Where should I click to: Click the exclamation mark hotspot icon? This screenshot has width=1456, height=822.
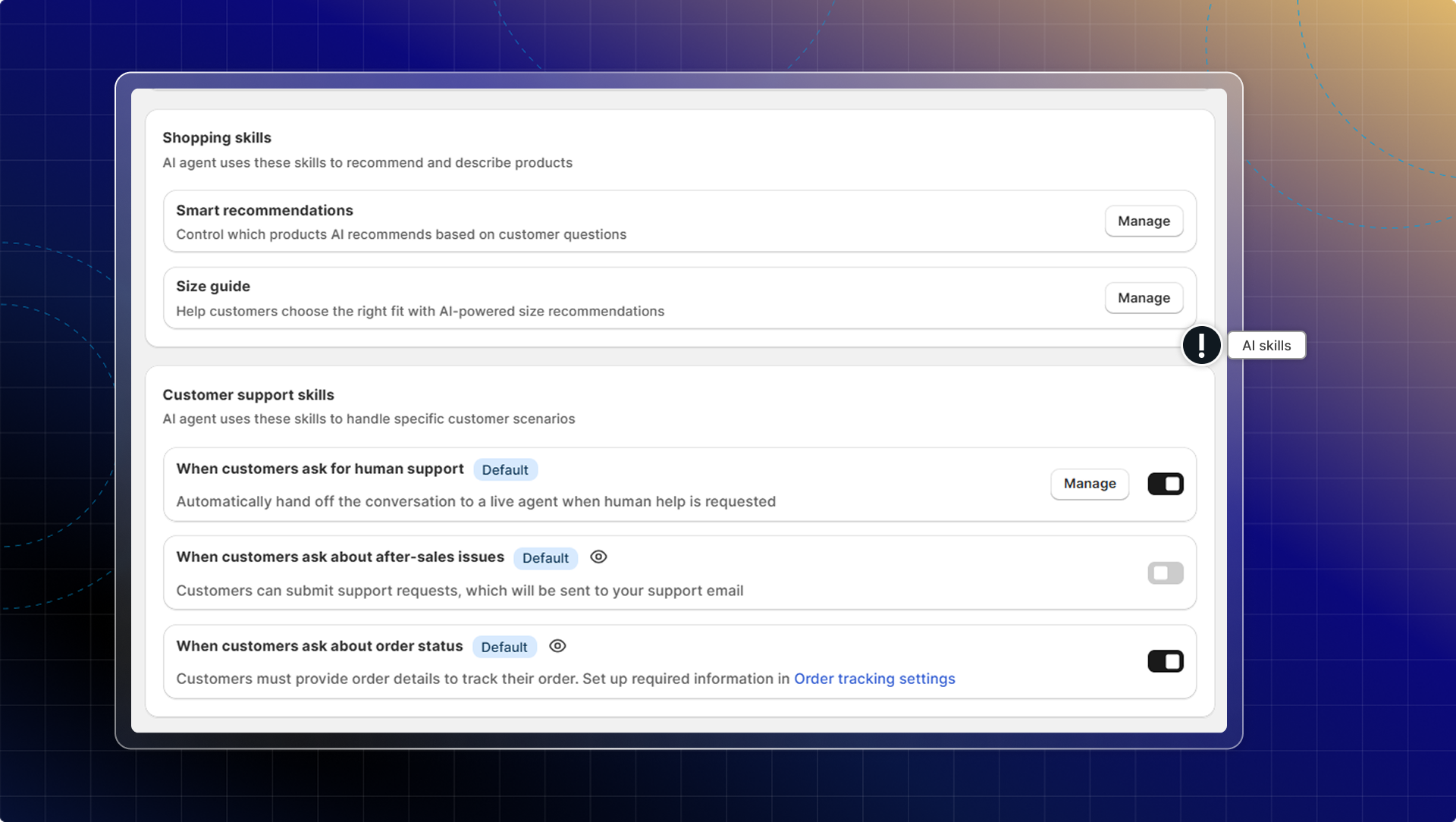[1201, 346]
